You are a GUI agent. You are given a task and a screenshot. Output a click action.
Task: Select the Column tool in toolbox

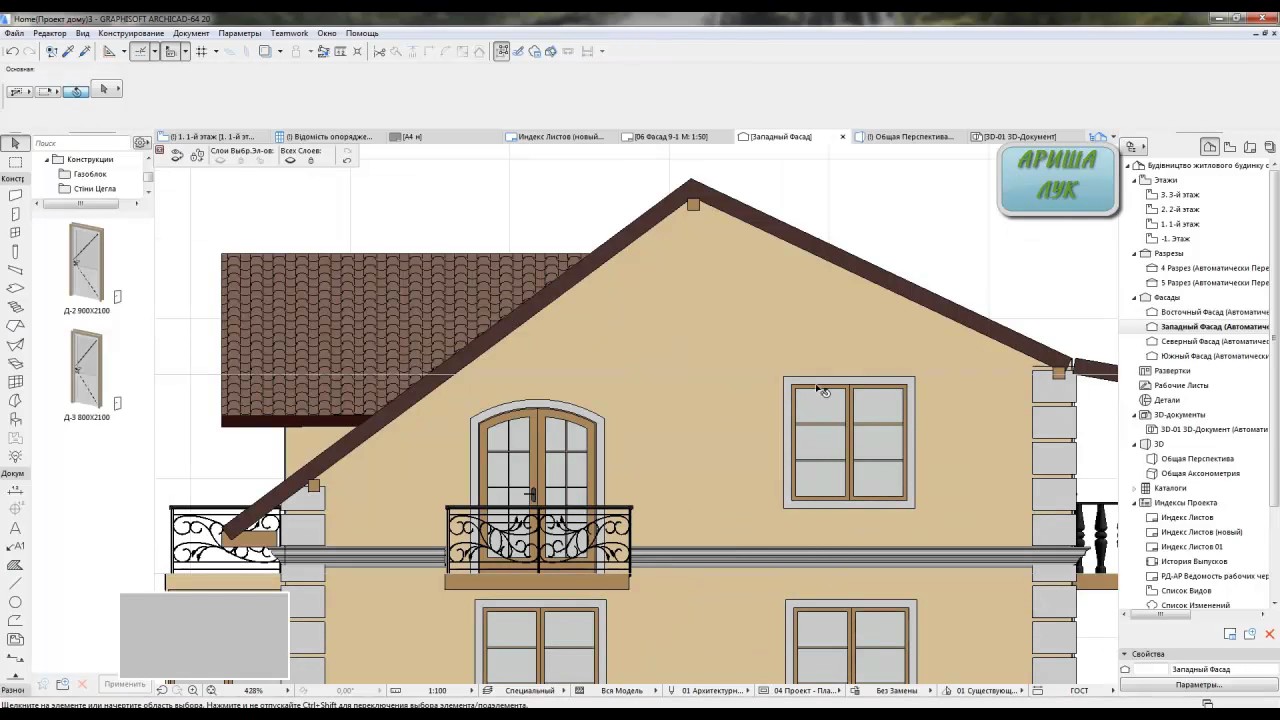click(x=15, y=252)
